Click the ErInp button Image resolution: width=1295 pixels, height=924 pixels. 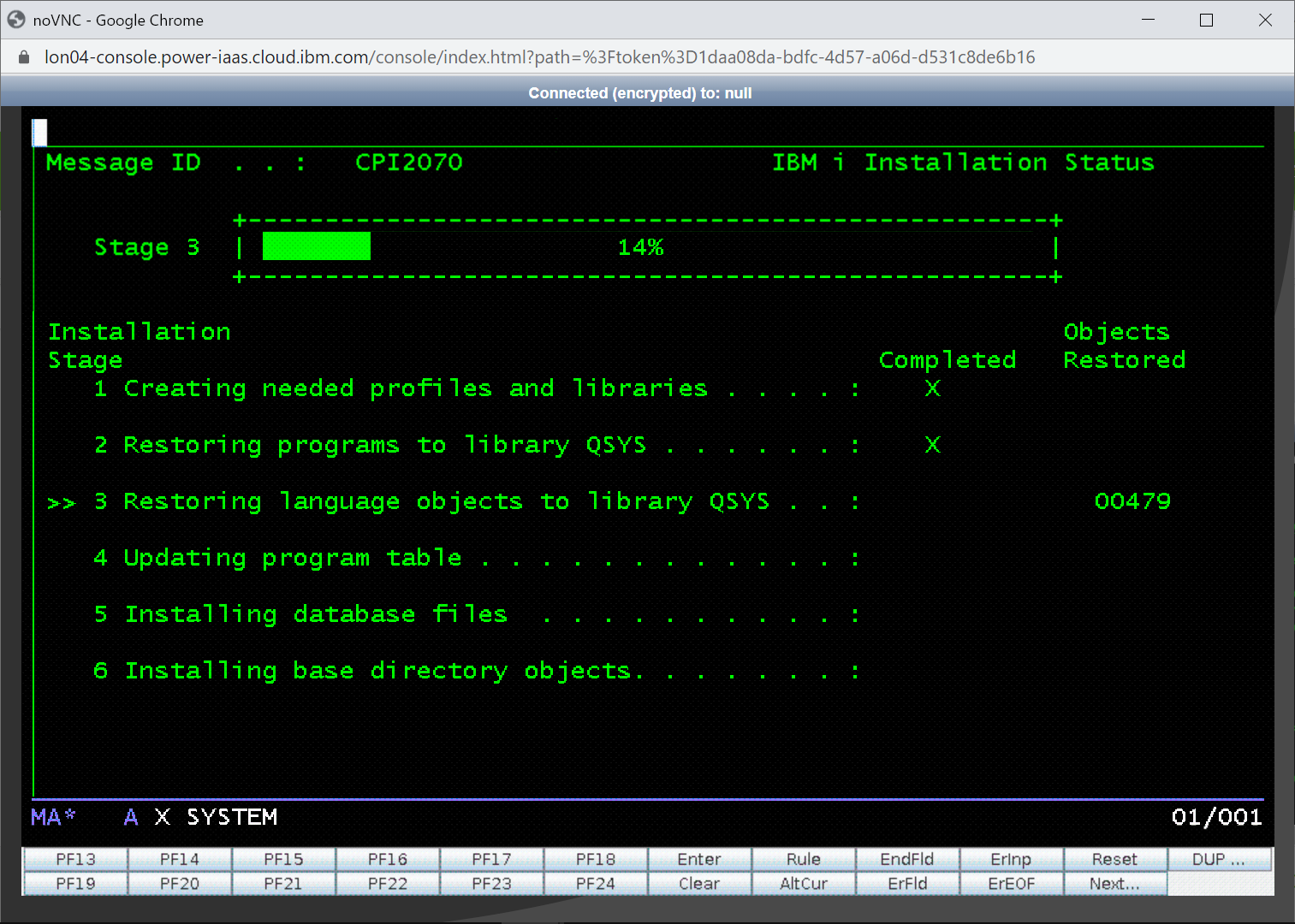click(x=1012, y=859)
